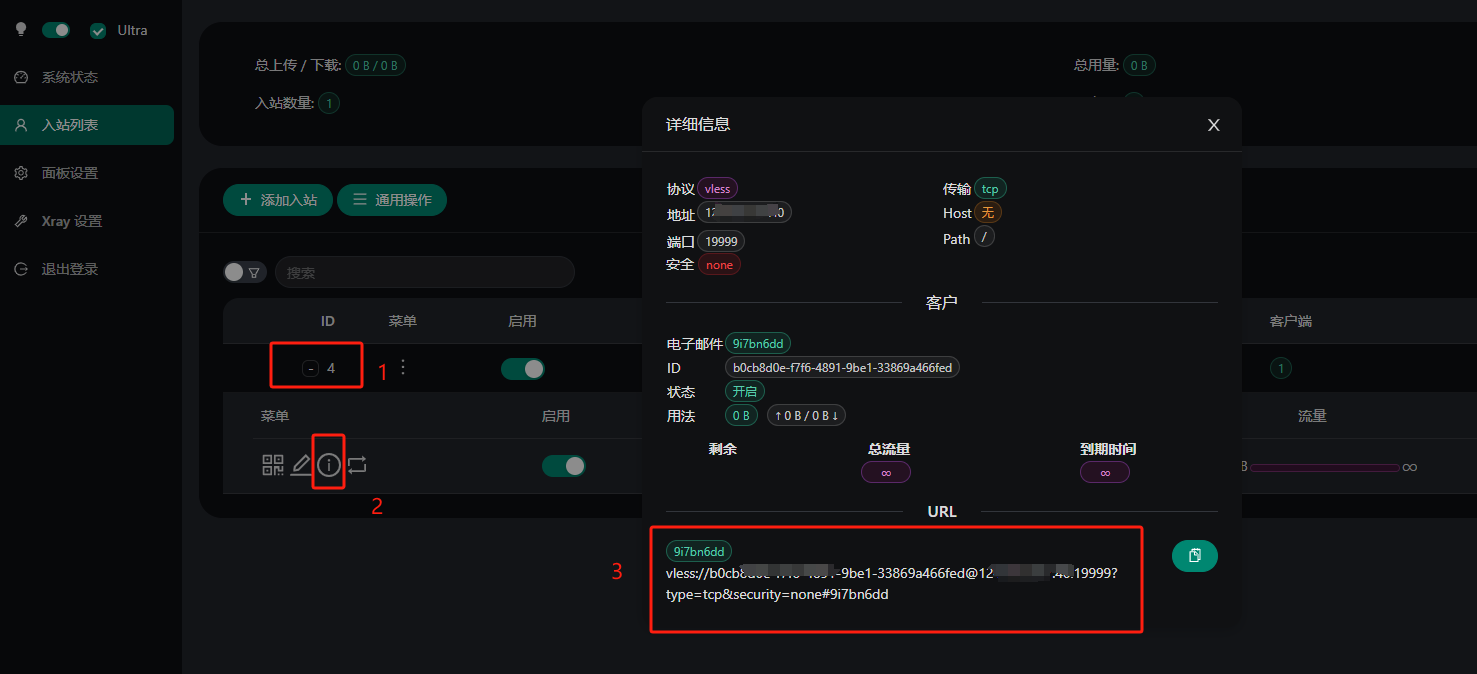Copy the vless URL with copy button

coord(1194,556)
